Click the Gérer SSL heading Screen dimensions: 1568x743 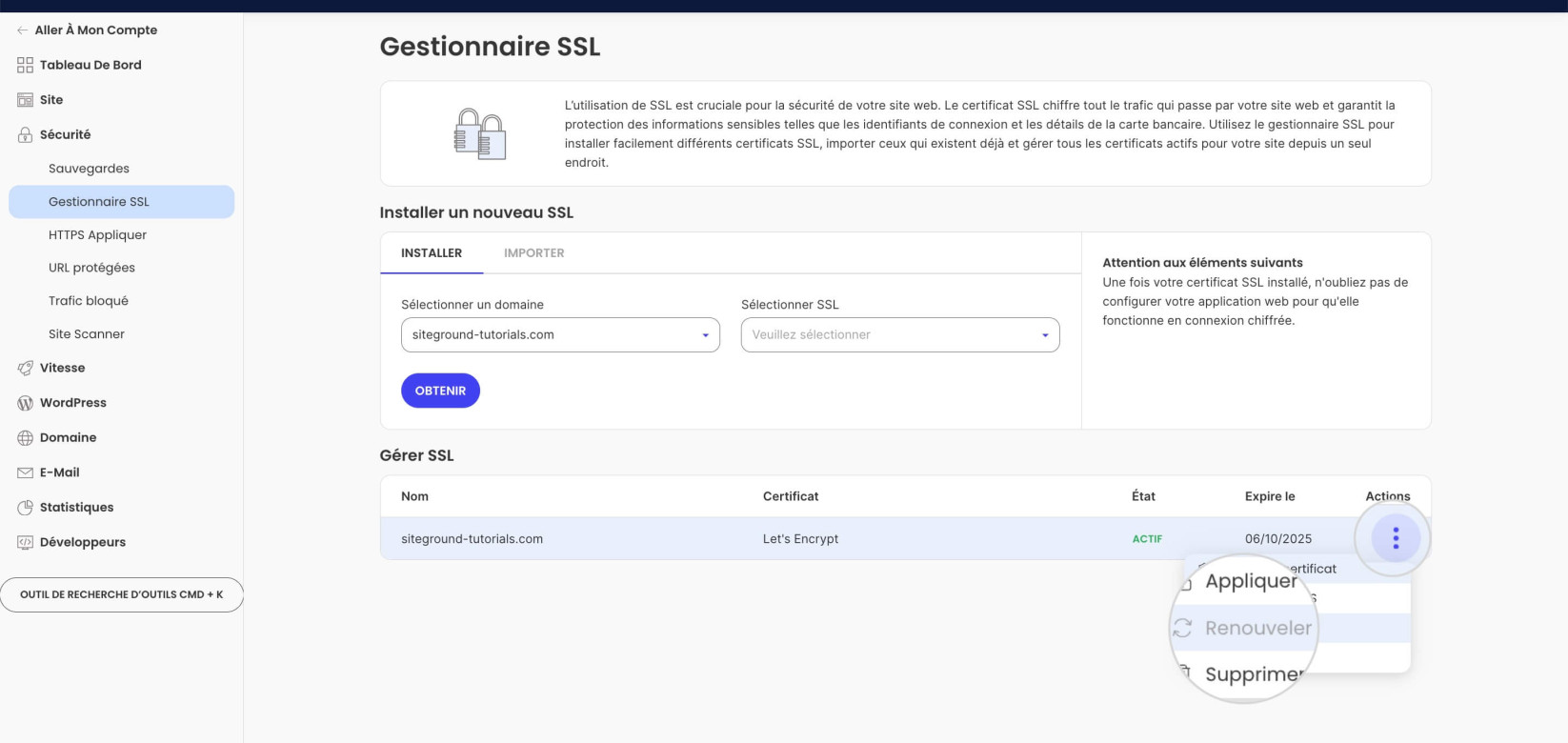[416, 455]
